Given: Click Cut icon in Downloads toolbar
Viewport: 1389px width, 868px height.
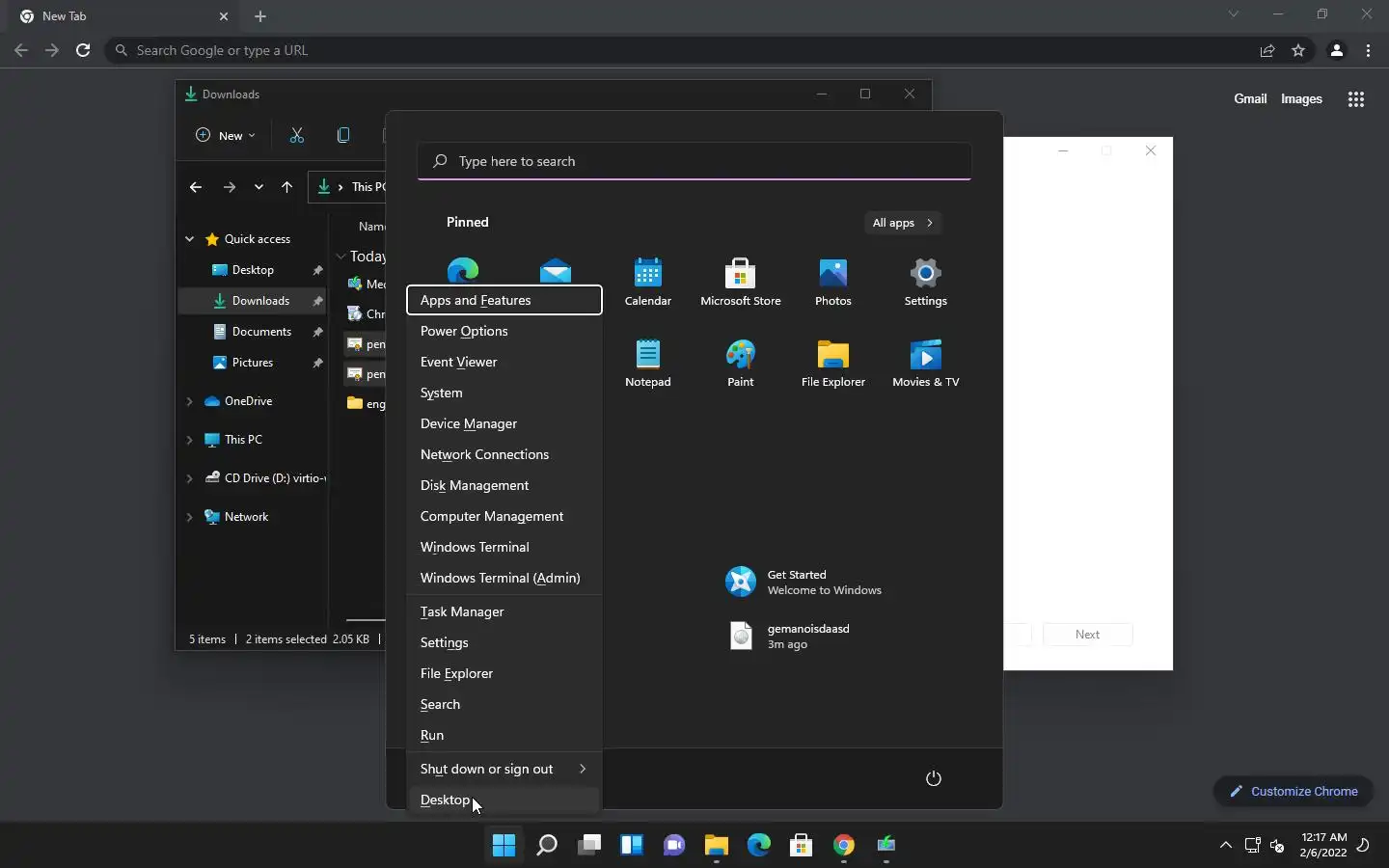Looking at the screenshot, I should tap(297, 135).
